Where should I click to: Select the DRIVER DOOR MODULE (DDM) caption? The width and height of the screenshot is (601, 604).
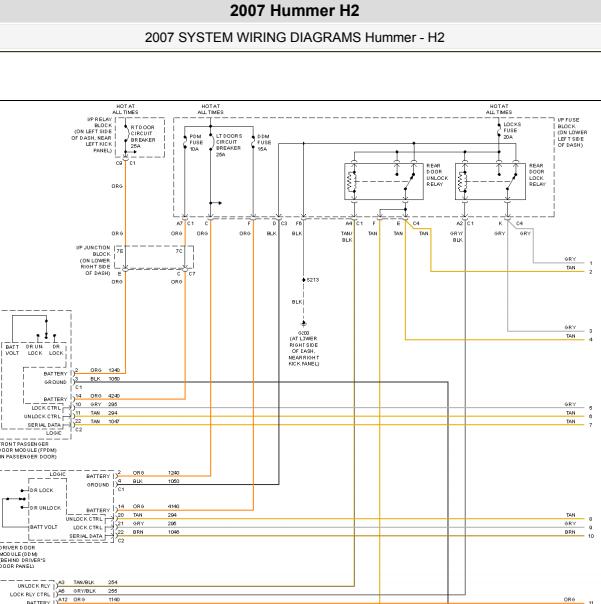click(x=22, y=557)
